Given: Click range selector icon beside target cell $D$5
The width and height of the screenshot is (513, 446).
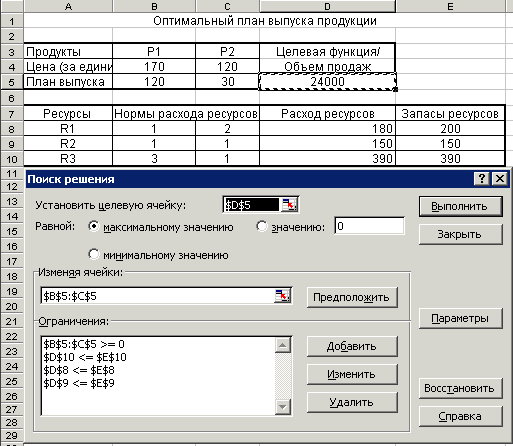Looking at the screenshot, I should [289, 205].
